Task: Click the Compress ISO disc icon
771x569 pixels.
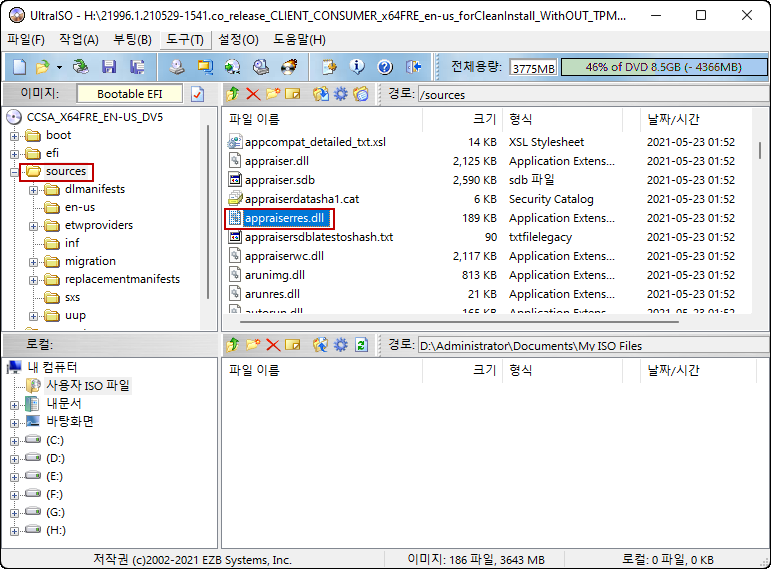Action: coord(233,67)
